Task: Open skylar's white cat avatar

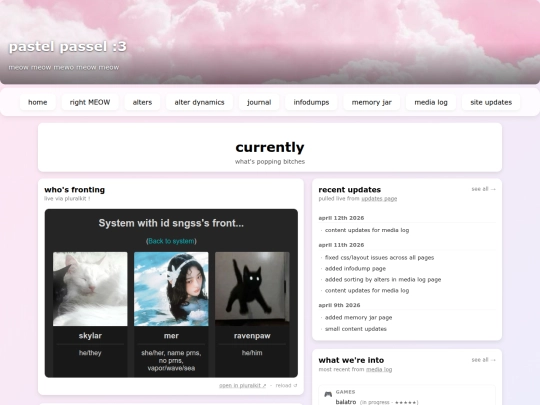Action: 90,289
